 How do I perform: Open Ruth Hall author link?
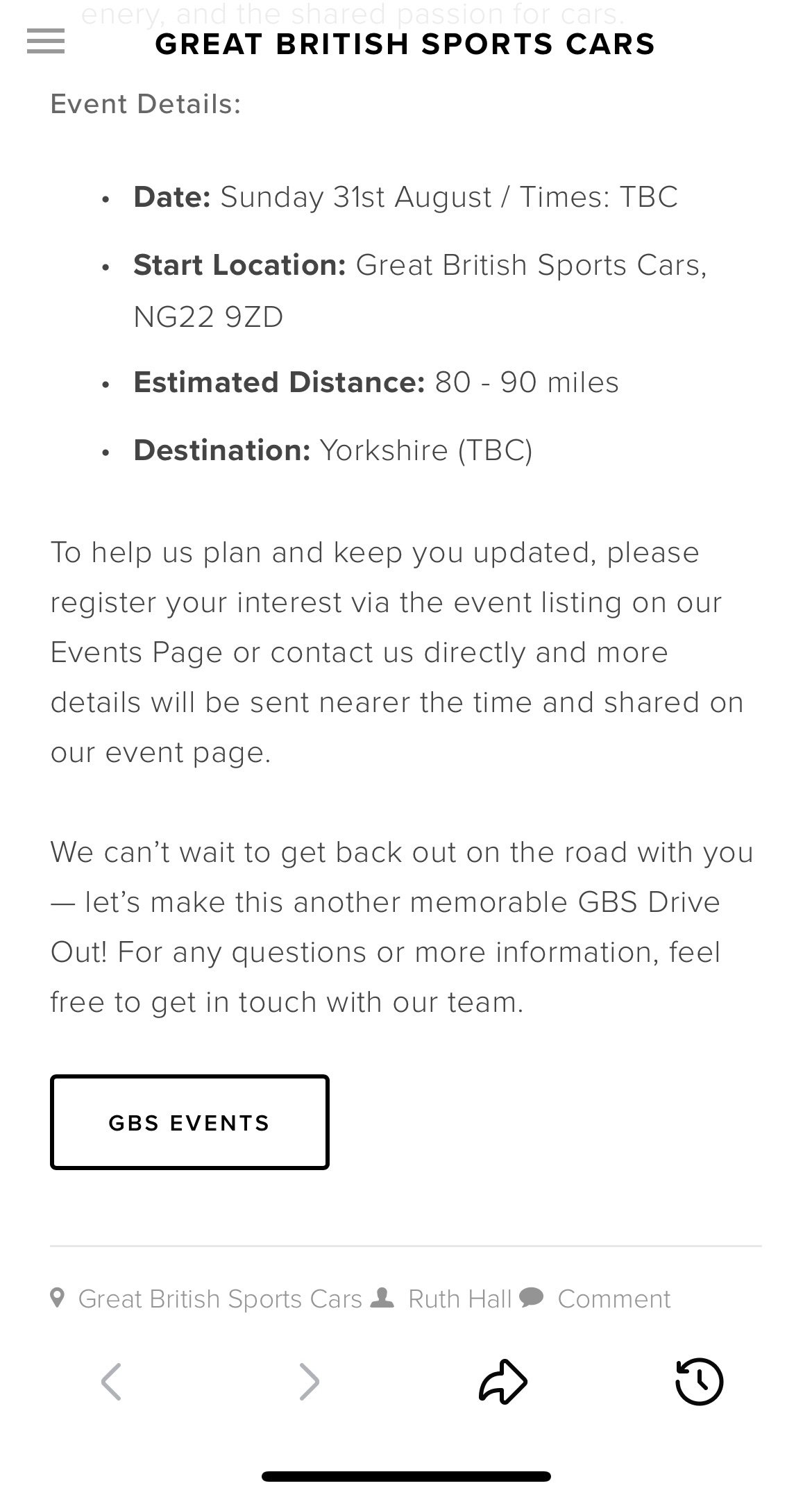point(459,1299)
